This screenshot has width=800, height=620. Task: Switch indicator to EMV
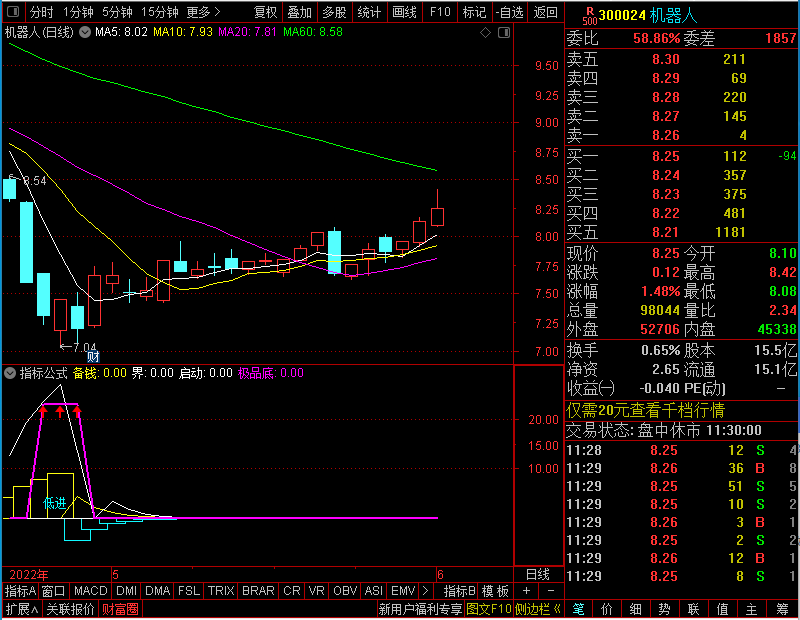(x=403, y=591)
